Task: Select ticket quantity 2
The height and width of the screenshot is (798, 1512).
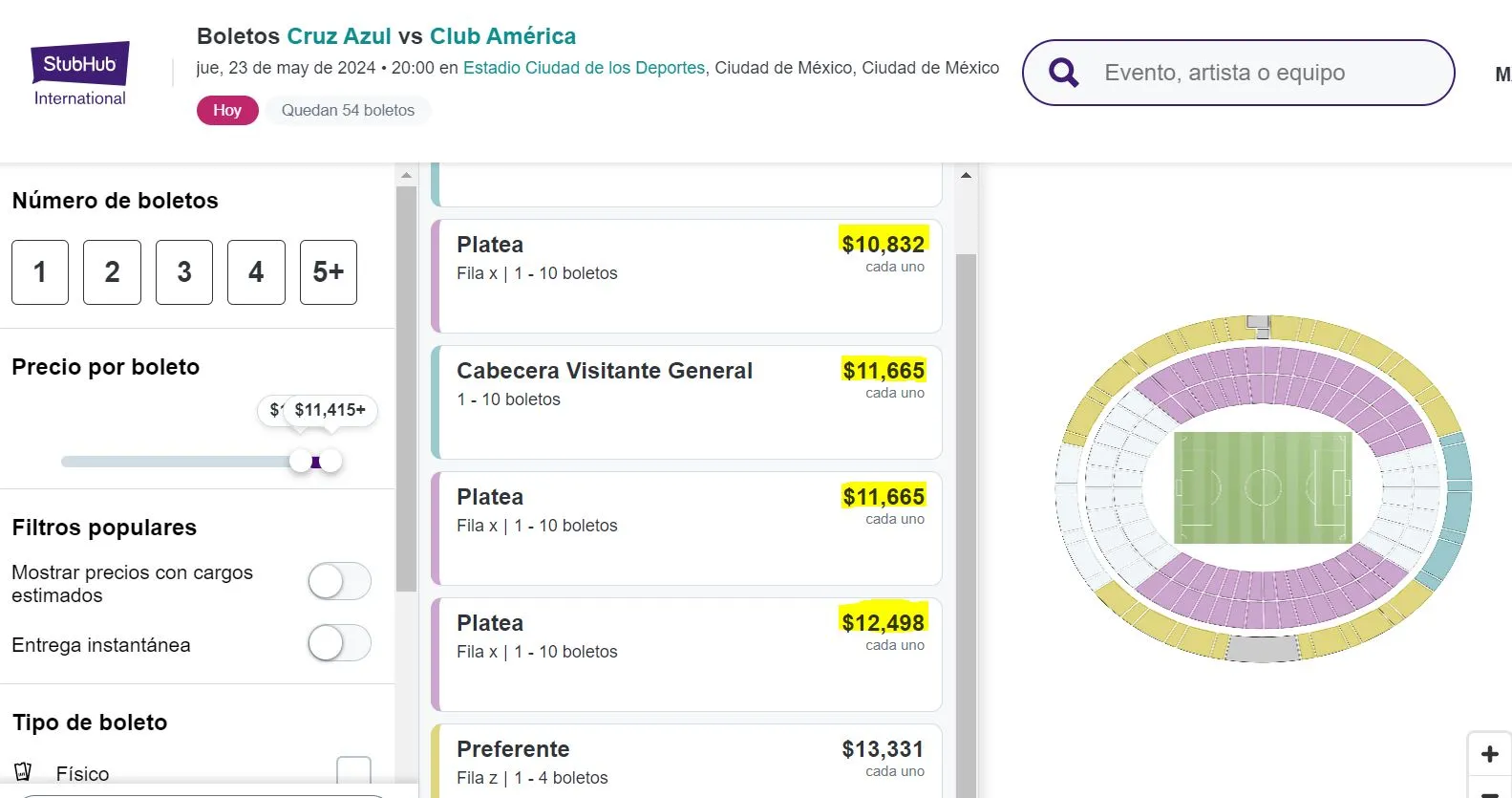Action: 112,272
